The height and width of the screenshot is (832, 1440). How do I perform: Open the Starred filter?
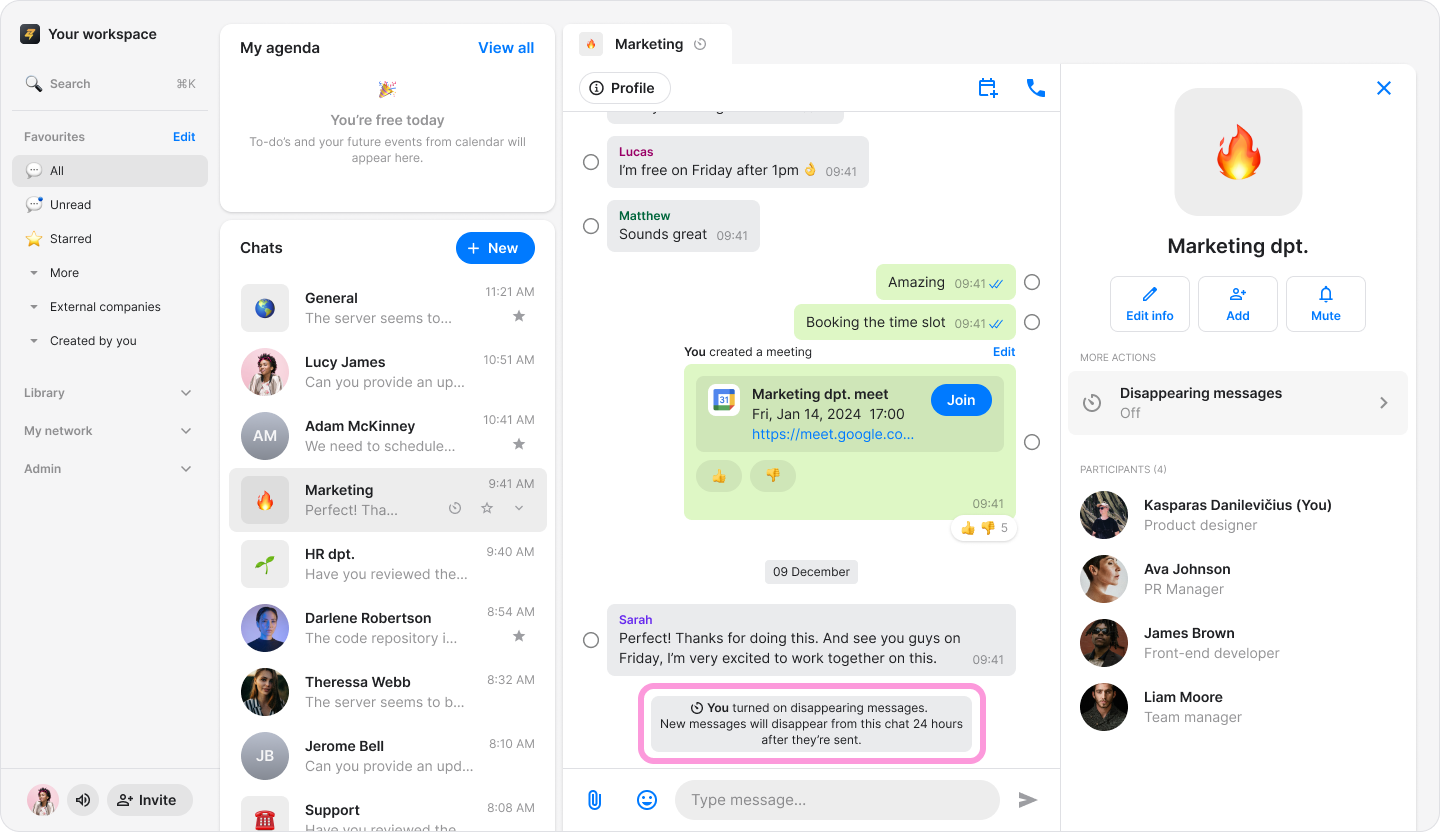click(110, 239)
